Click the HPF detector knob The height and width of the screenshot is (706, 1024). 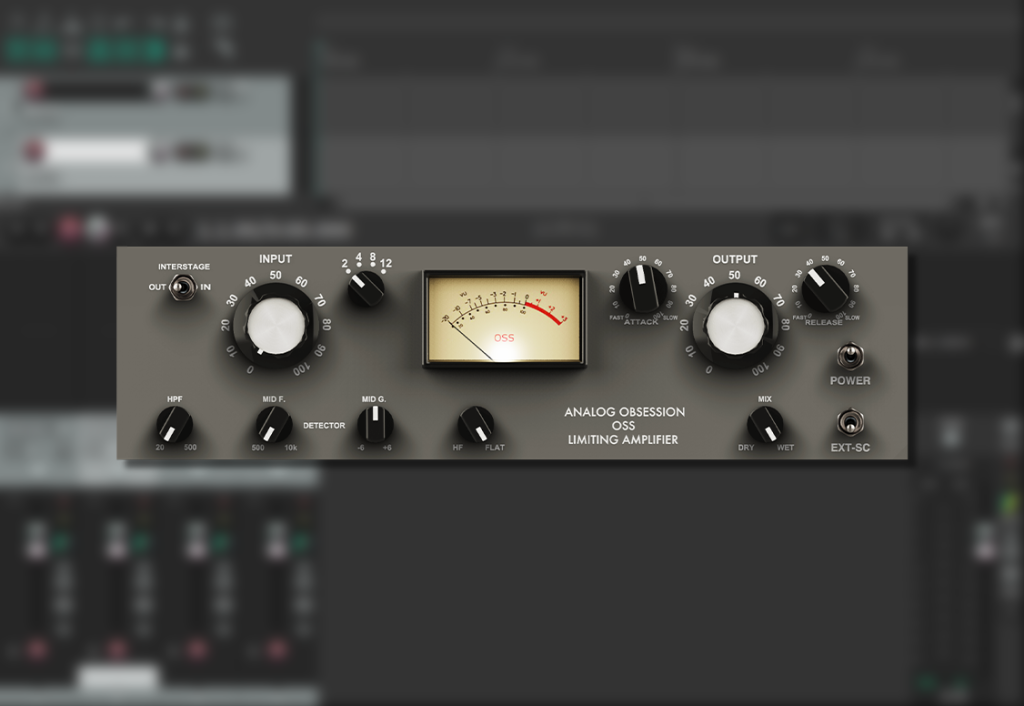pyautogui.click(x=174, y=425)
